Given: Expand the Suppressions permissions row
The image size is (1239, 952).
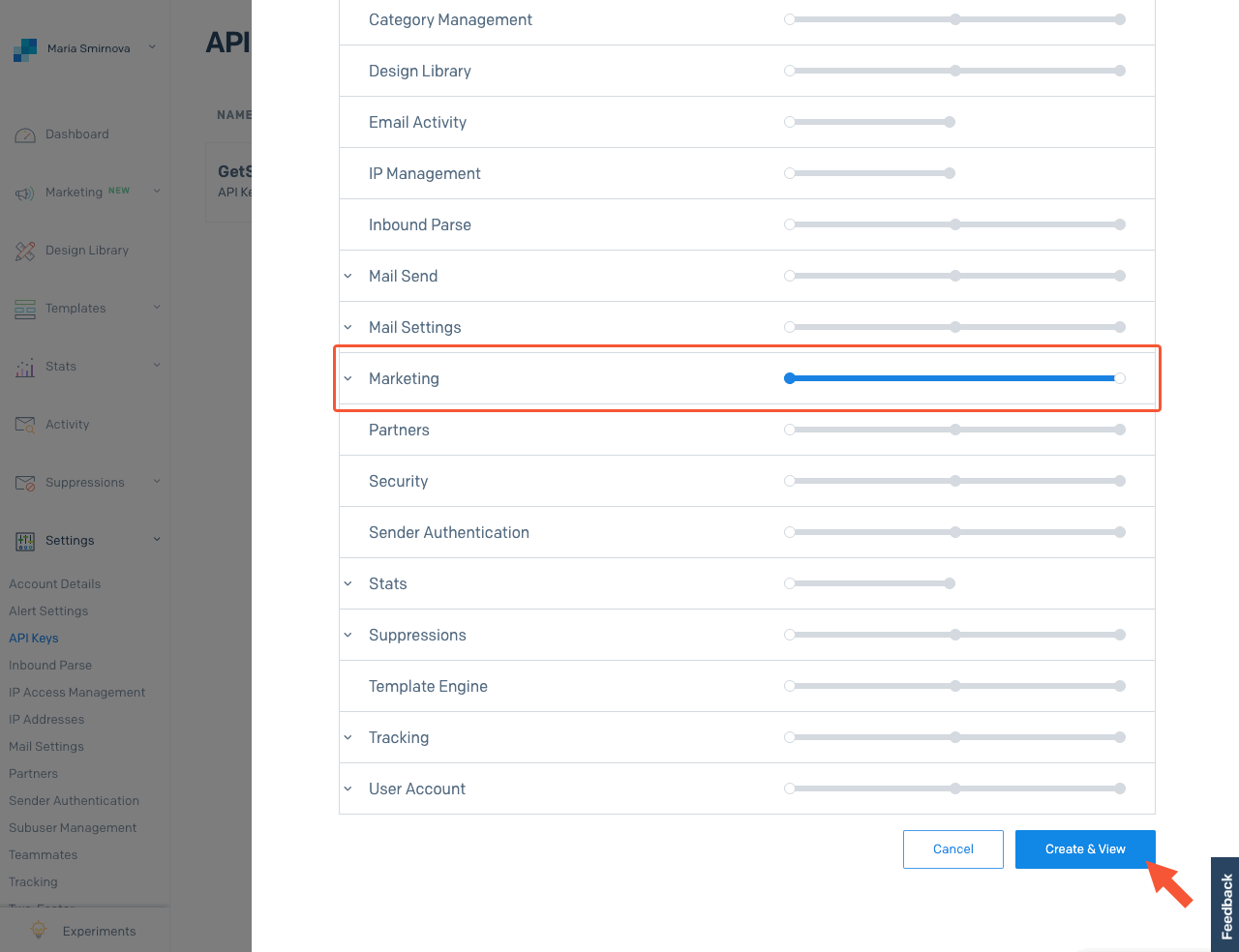Looking at the screenshot, I should pyautogui.click(x=348, y=636).
